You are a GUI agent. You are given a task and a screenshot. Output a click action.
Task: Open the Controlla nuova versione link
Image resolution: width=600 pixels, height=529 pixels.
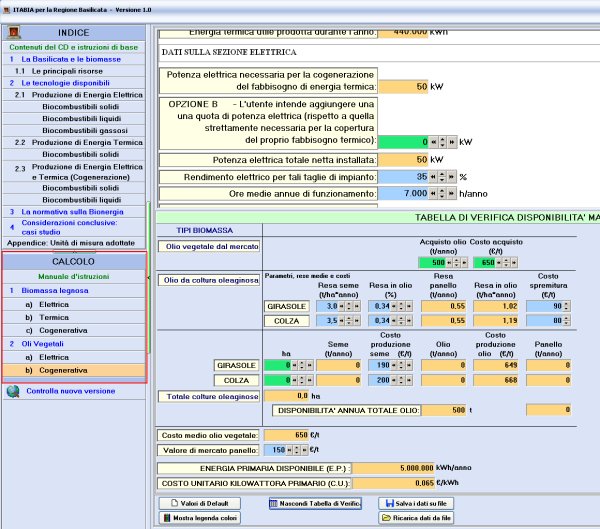point(70,391)
